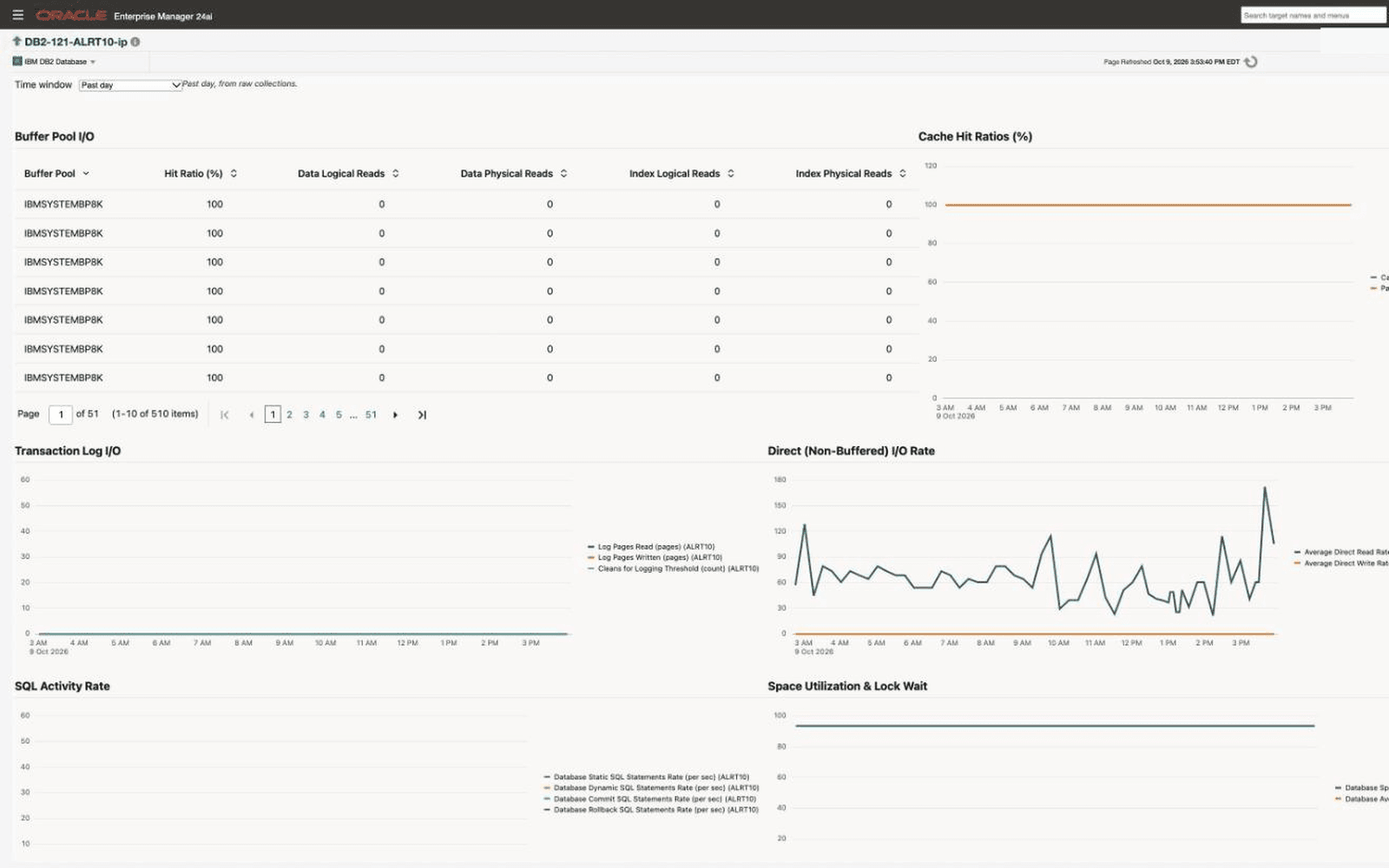This screenshot has height=868, width=1389.
Task: Jump to the last table page
Action: (422, 415)
